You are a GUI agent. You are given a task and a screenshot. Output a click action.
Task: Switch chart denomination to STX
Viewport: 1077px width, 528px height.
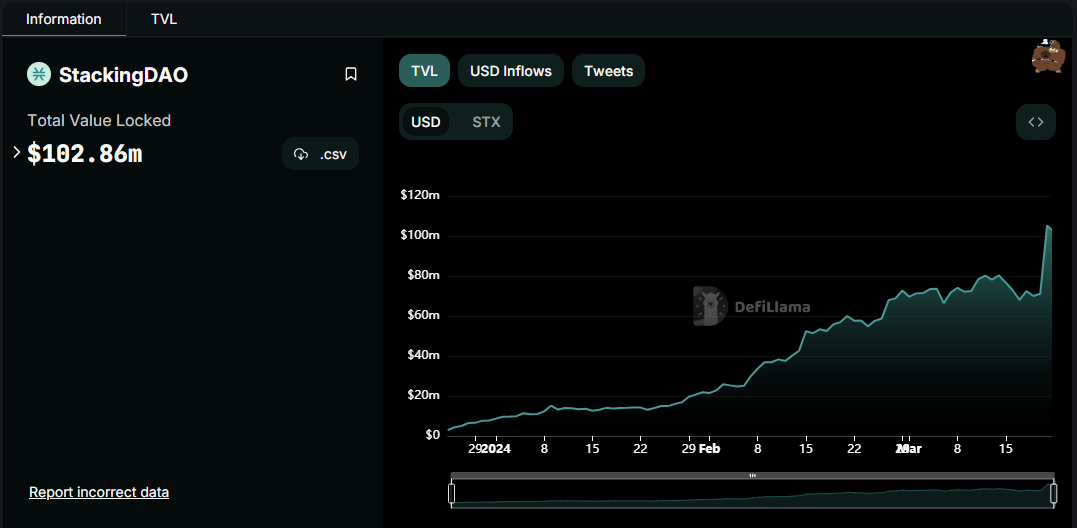tap(486, 122)
